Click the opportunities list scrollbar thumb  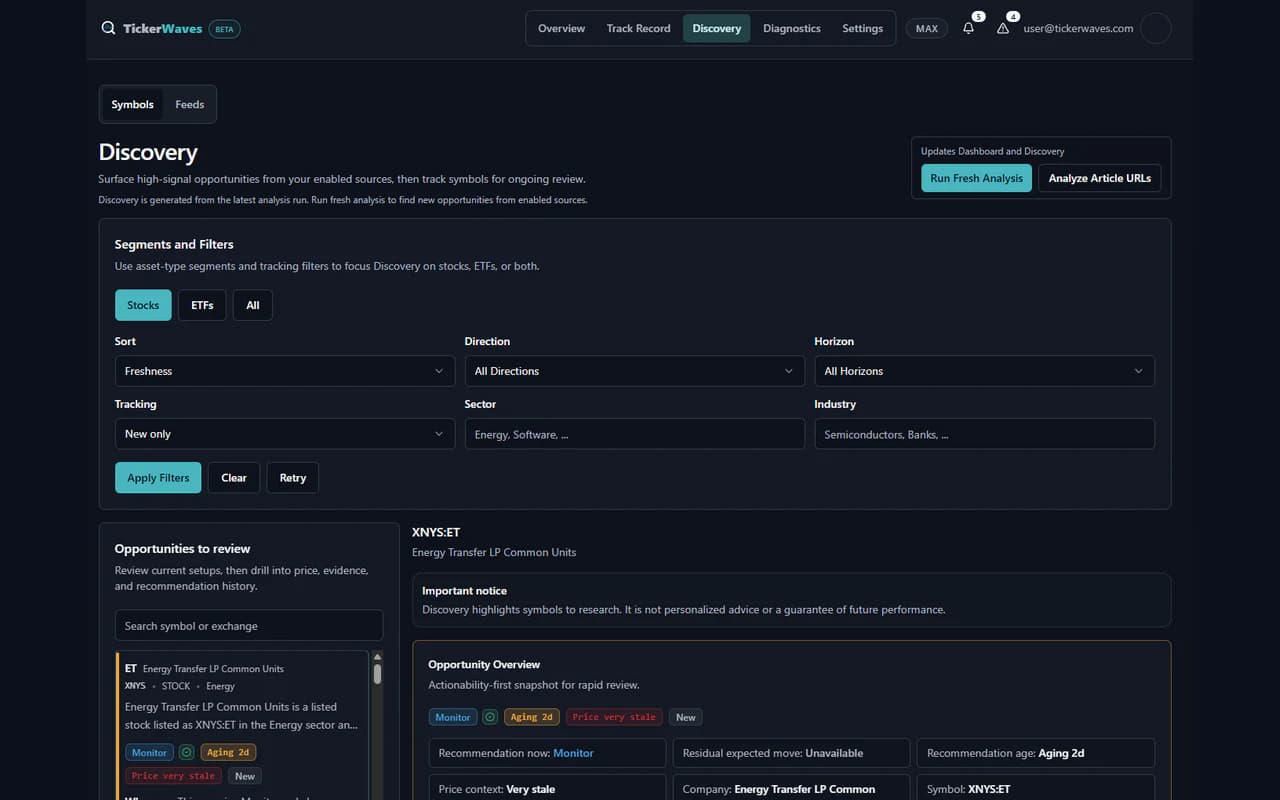[377, 674]
